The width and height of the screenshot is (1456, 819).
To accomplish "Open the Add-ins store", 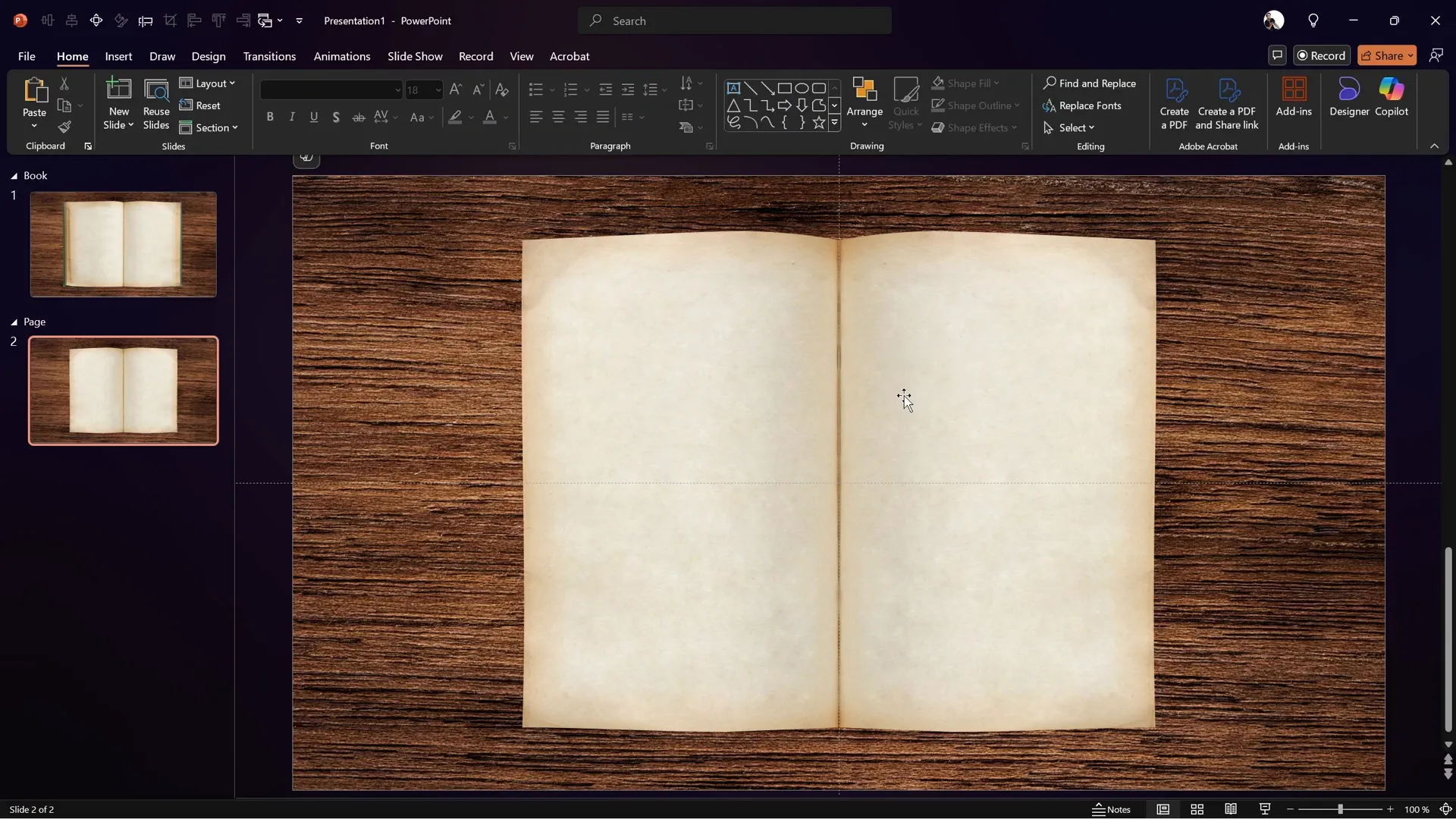I will 1294,97.
